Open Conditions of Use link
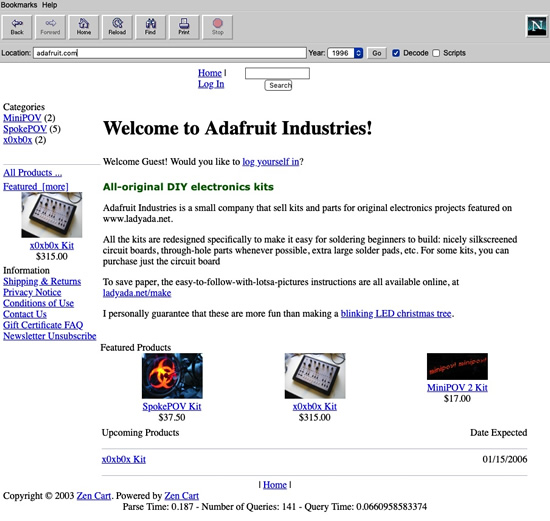 tap(38, 303)
